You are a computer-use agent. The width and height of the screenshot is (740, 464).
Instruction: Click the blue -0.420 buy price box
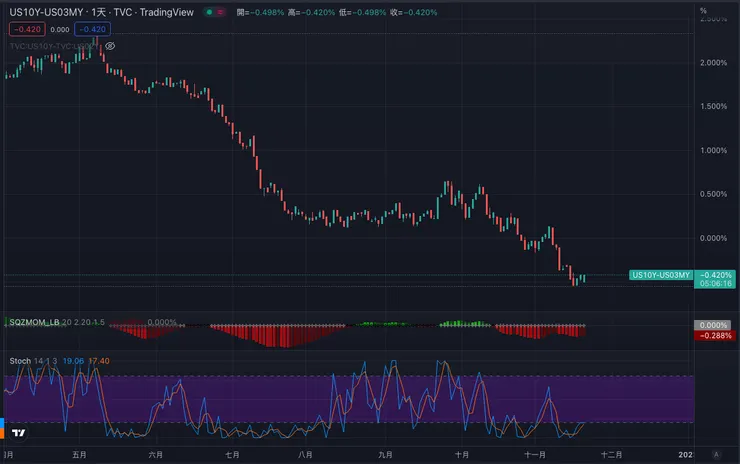tap(92, 29)
